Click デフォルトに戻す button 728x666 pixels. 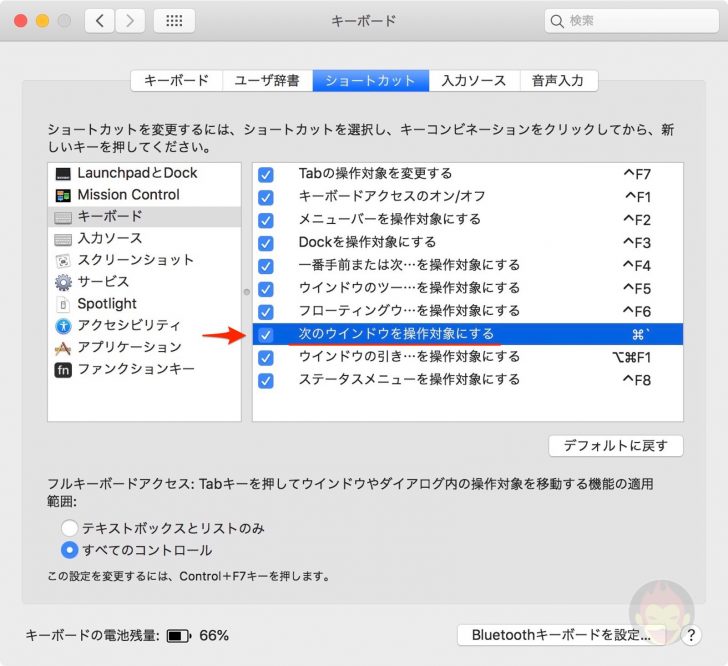coord(615,446)
